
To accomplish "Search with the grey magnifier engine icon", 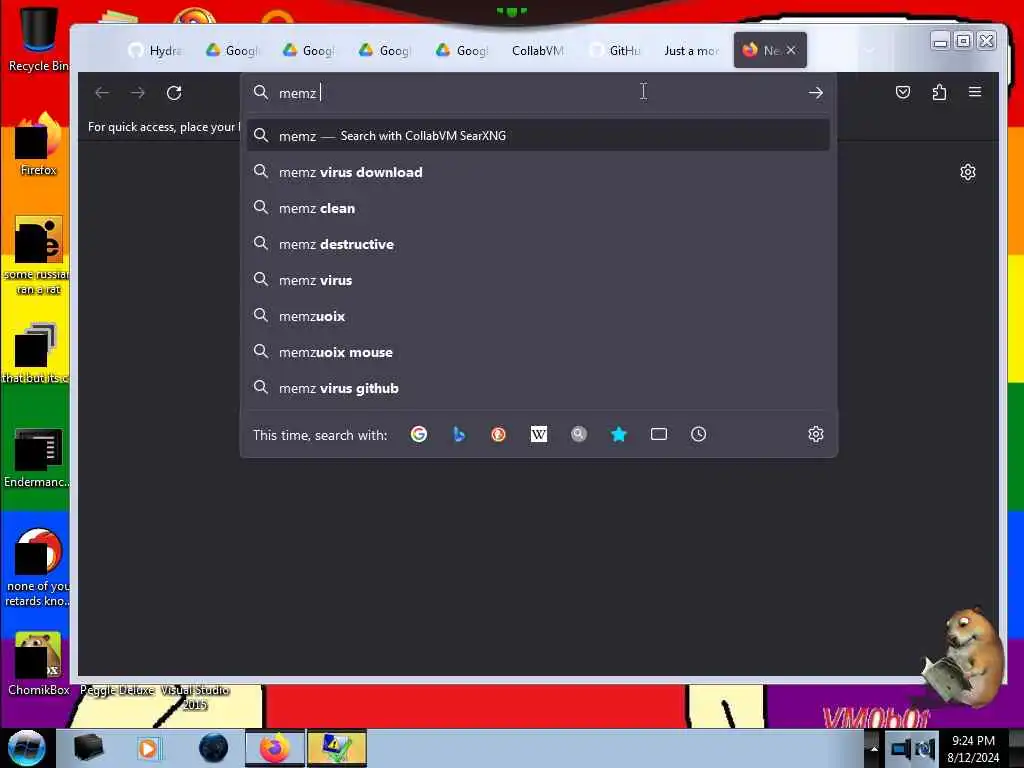I will [579, 434].
